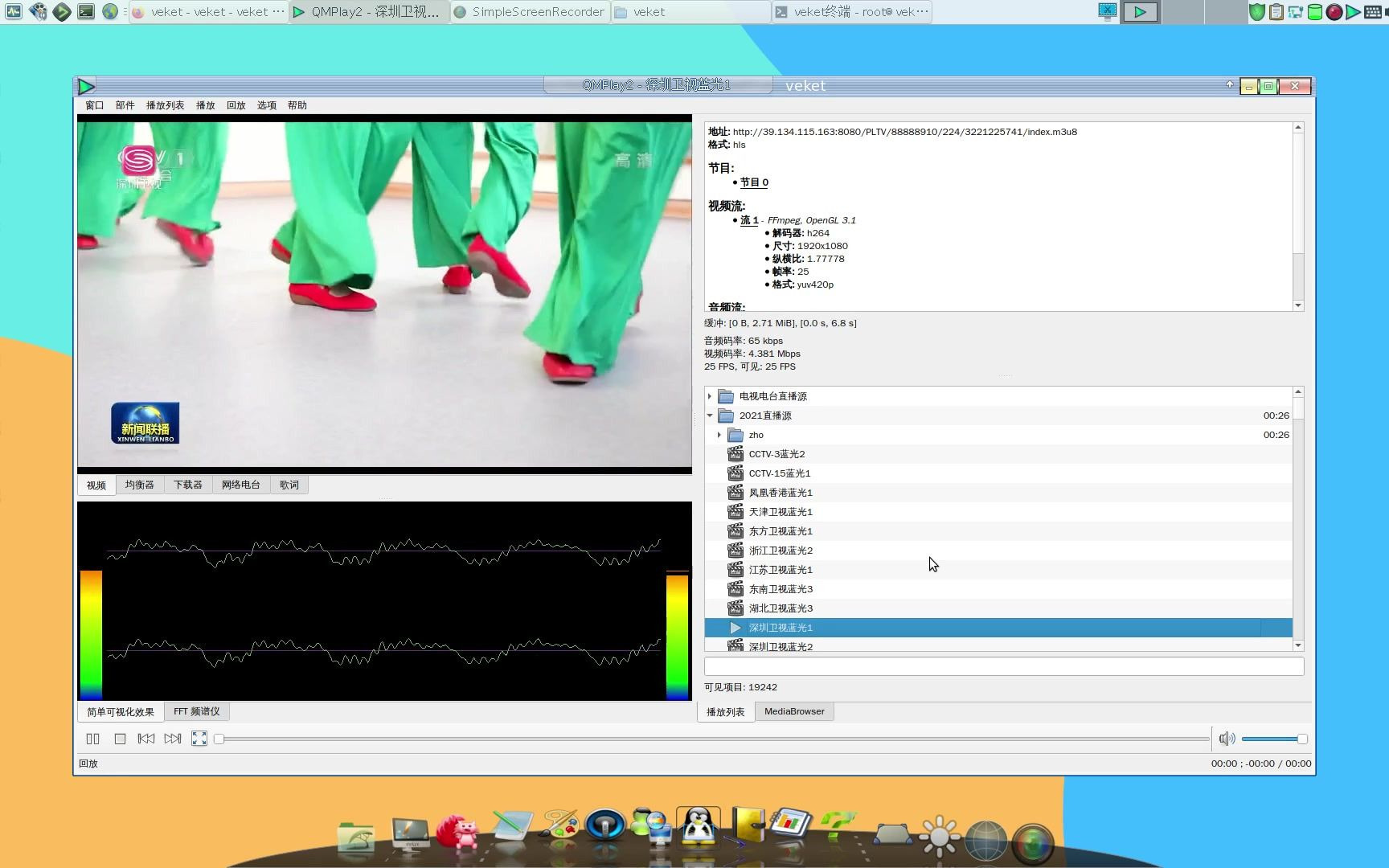Expand the 电视电台直播源 folder

point(710,396)
